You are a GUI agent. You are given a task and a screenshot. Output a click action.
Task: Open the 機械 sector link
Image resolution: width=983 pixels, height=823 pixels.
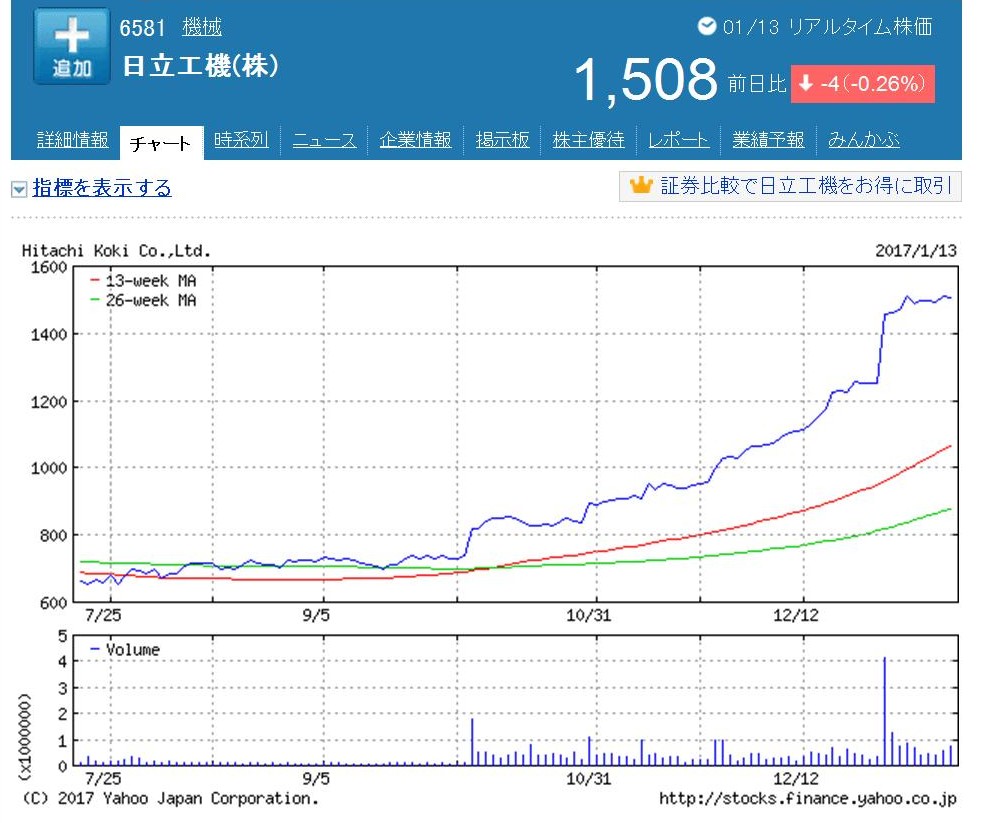pos(202,27)
